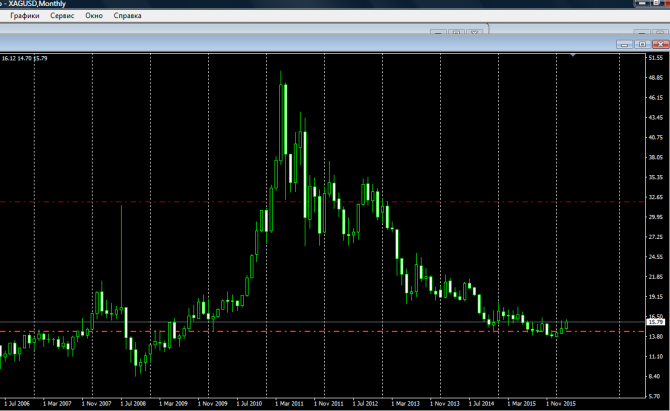Click the 32.65 price scale label
The height and width of the screenshot is (411, 670).
655,197
